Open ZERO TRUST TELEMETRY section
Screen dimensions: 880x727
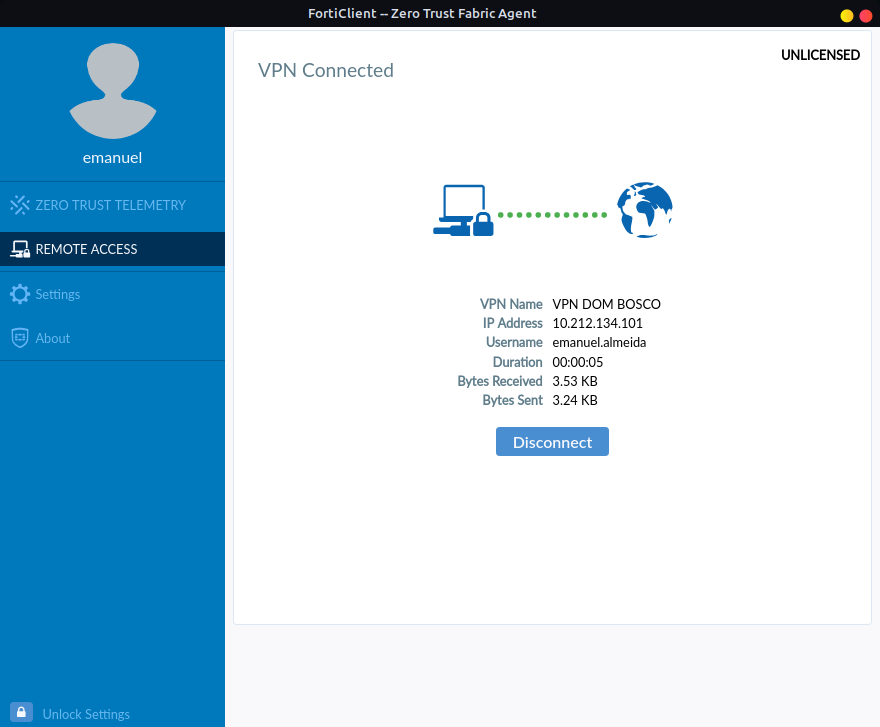click(112, 205)
